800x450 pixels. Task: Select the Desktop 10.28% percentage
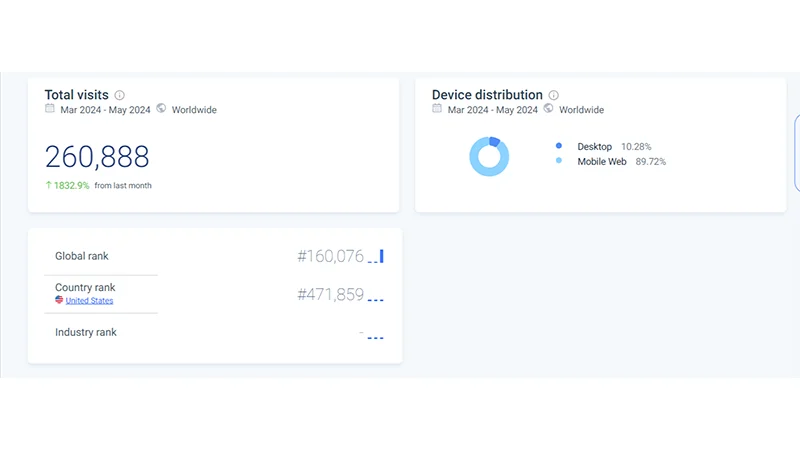[636, 147]
